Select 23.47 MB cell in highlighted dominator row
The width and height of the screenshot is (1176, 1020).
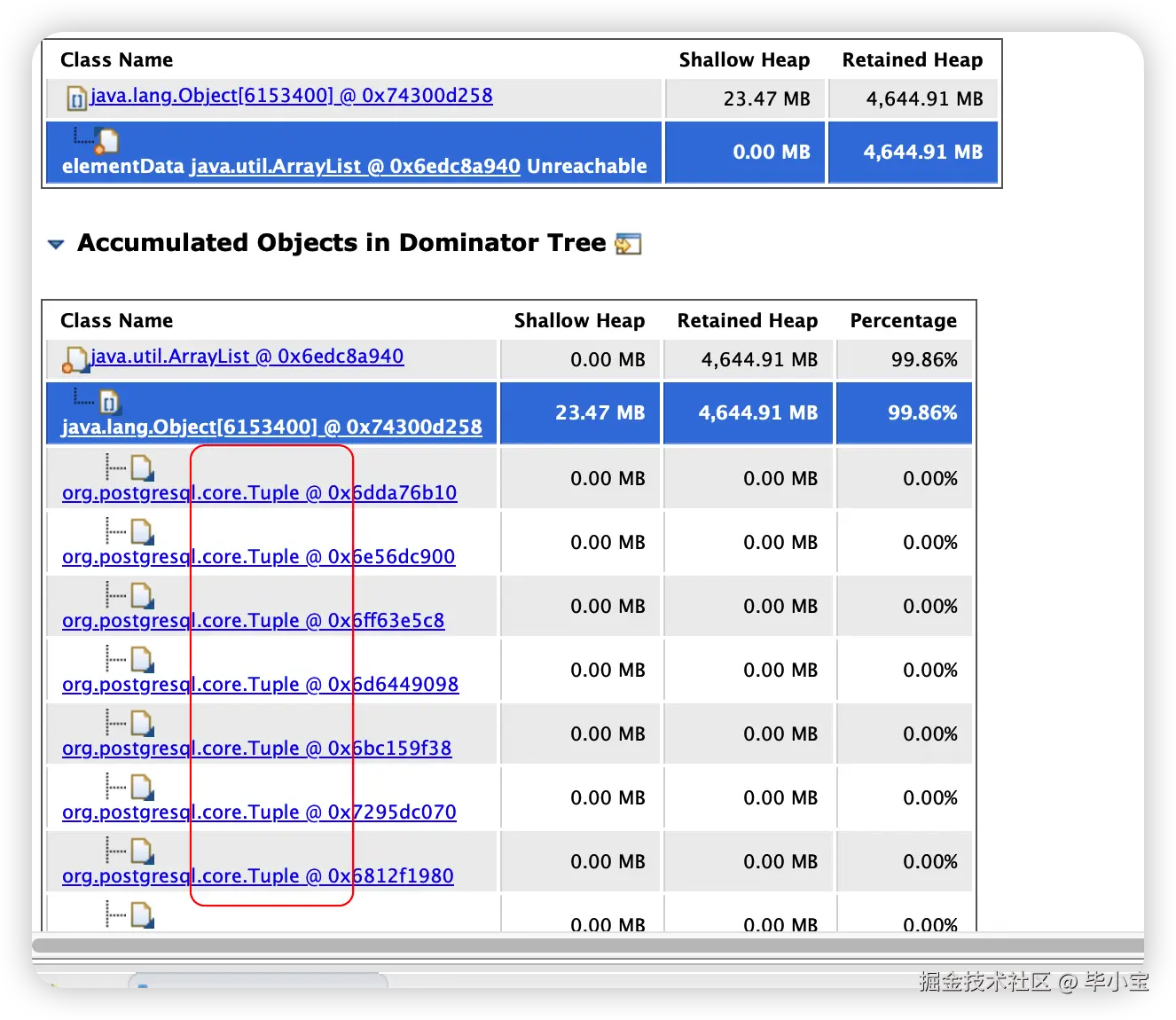pyautogui.click(x=580, y=413)
